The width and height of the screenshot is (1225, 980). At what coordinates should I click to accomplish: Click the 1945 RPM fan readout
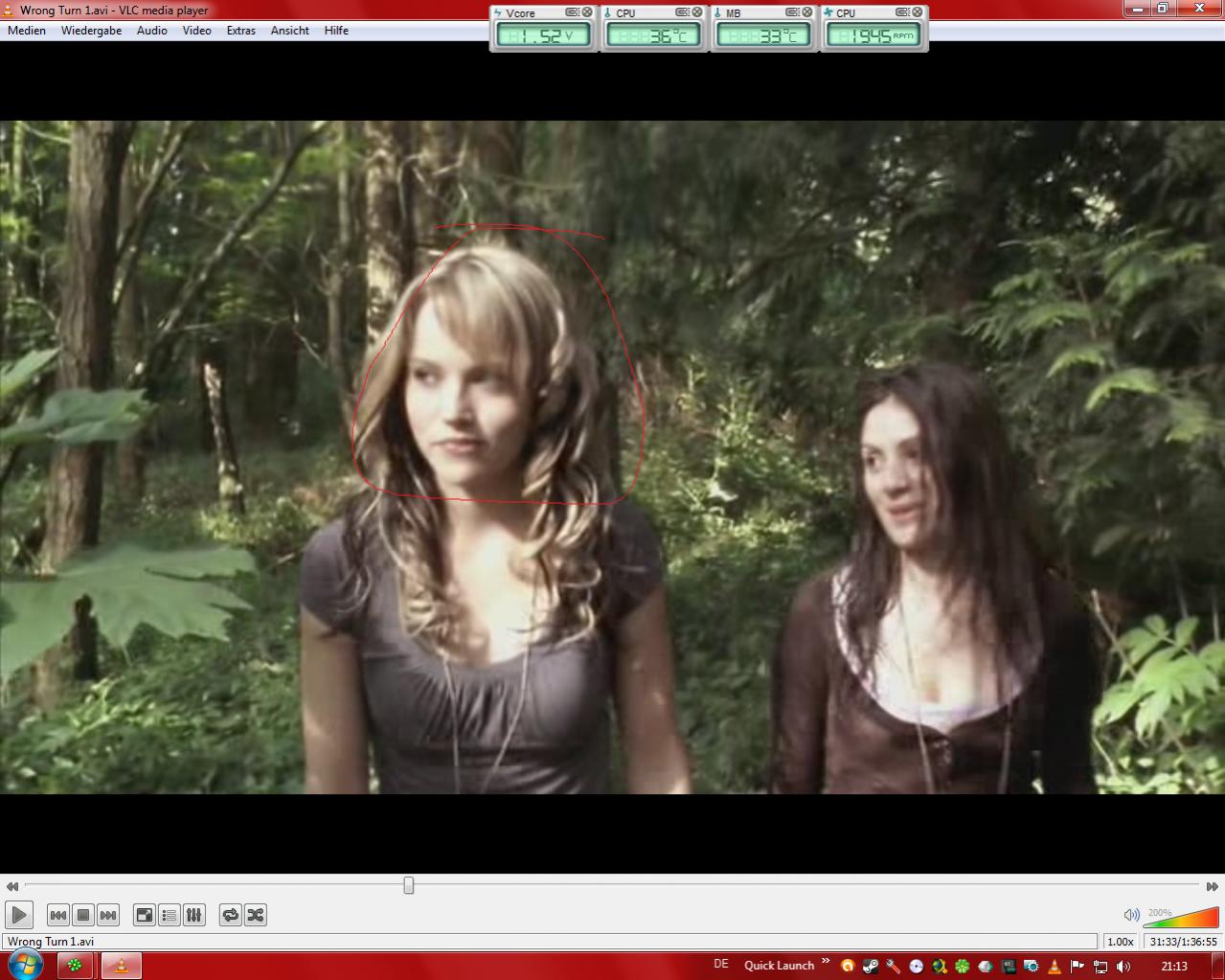(x=874, y=36)
